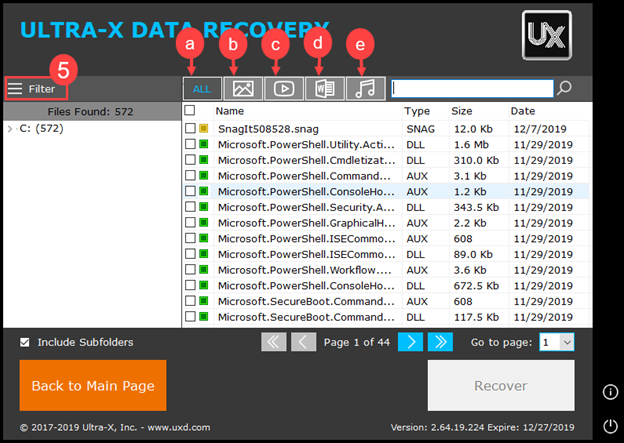Select the ALL file type tab

pos(202,88)
